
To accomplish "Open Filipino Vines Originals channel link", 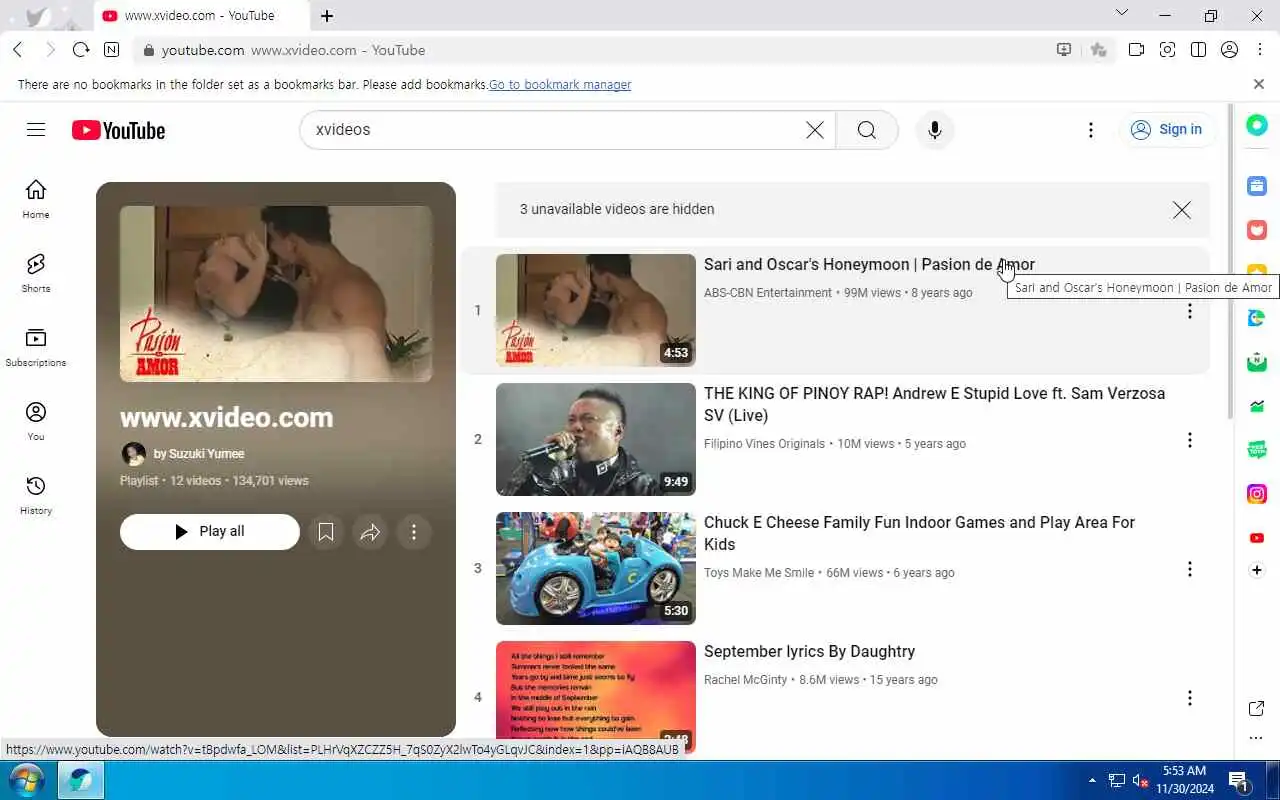I will click(764, 444).
